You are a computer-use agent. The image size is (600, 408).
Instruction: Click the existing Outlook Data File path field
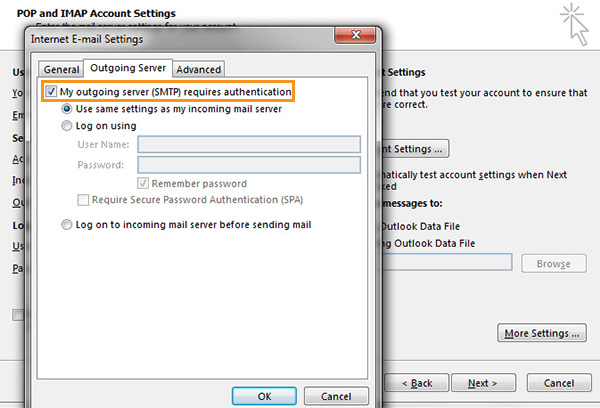[x=447, y=262]
